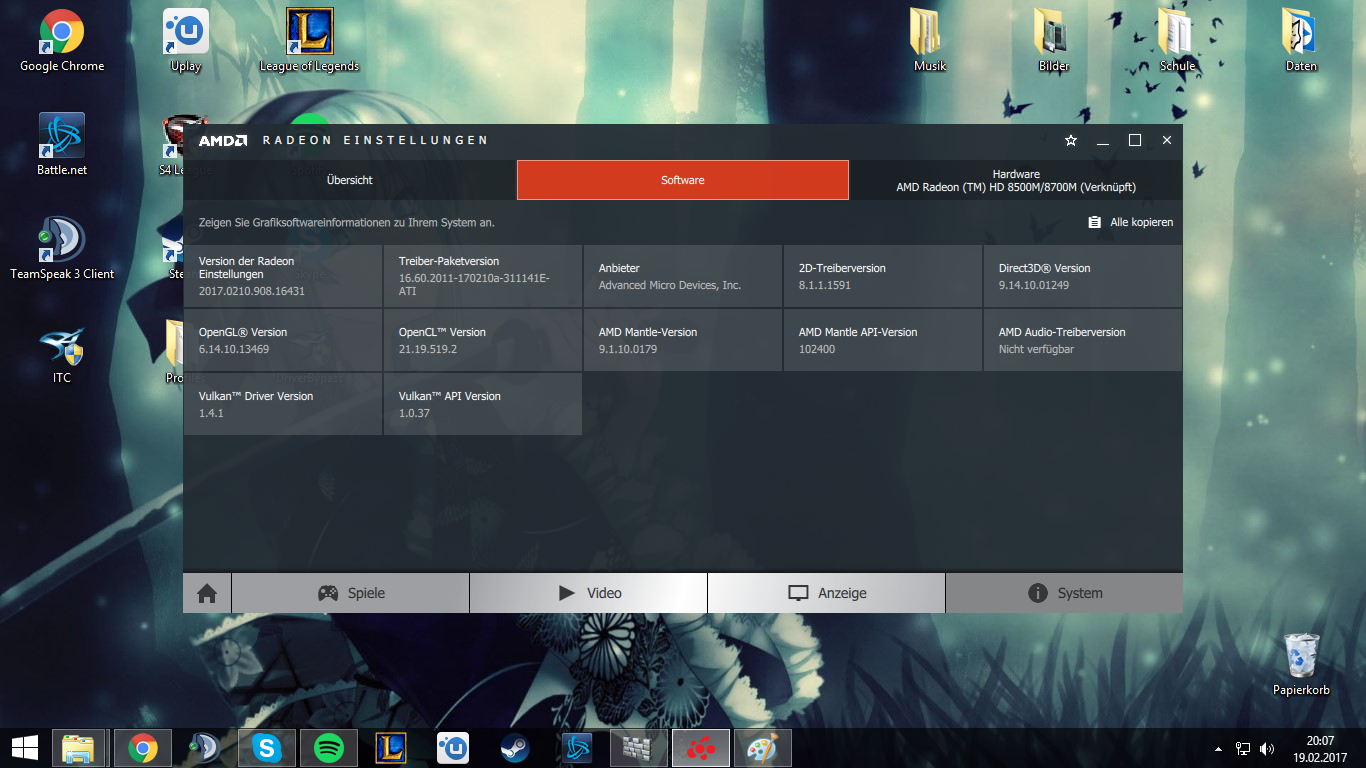Click the favorites star in Radeon title bar
Viewport: 1366px width, 768px height.
point(1071,141)
